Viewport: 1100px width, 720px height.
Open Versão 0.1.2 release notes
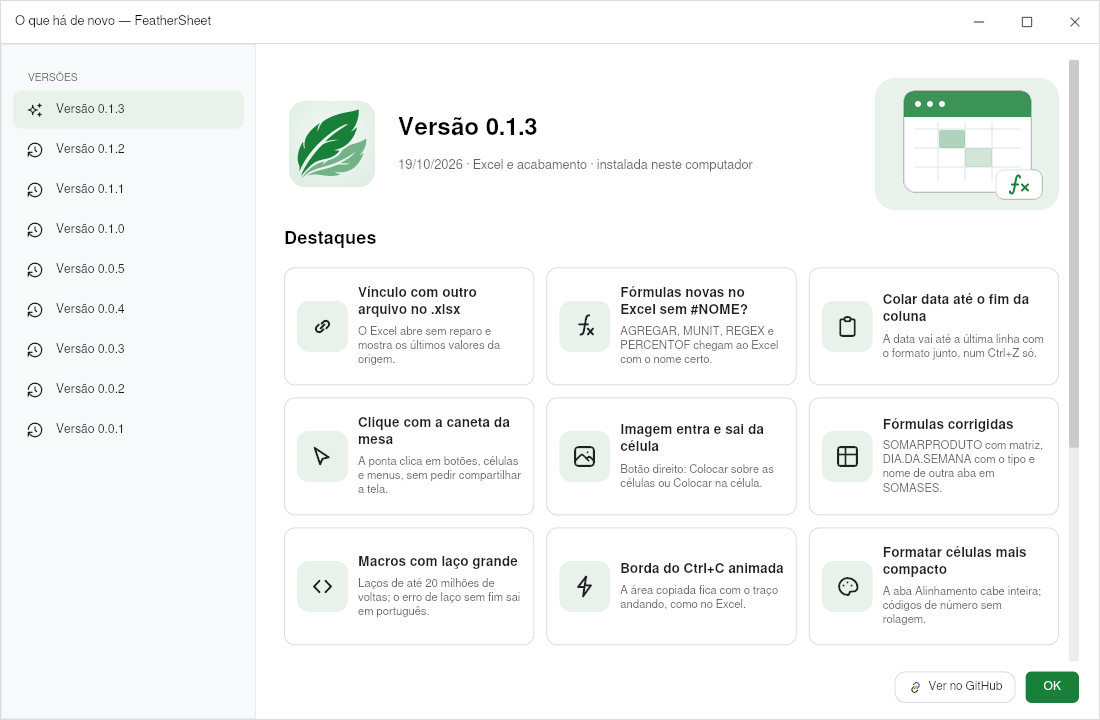pyautogui.click(x=128, y=149)
